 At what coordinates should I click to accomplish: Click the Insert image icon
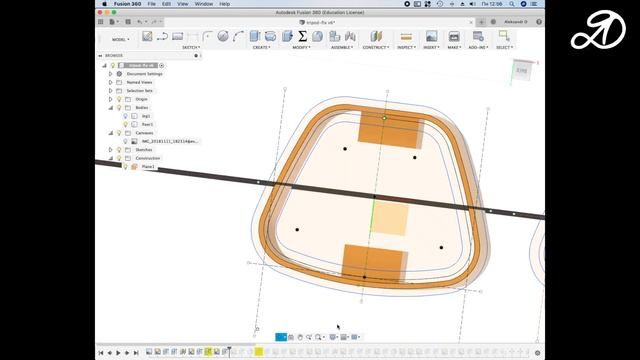click(x=431, y=36)
